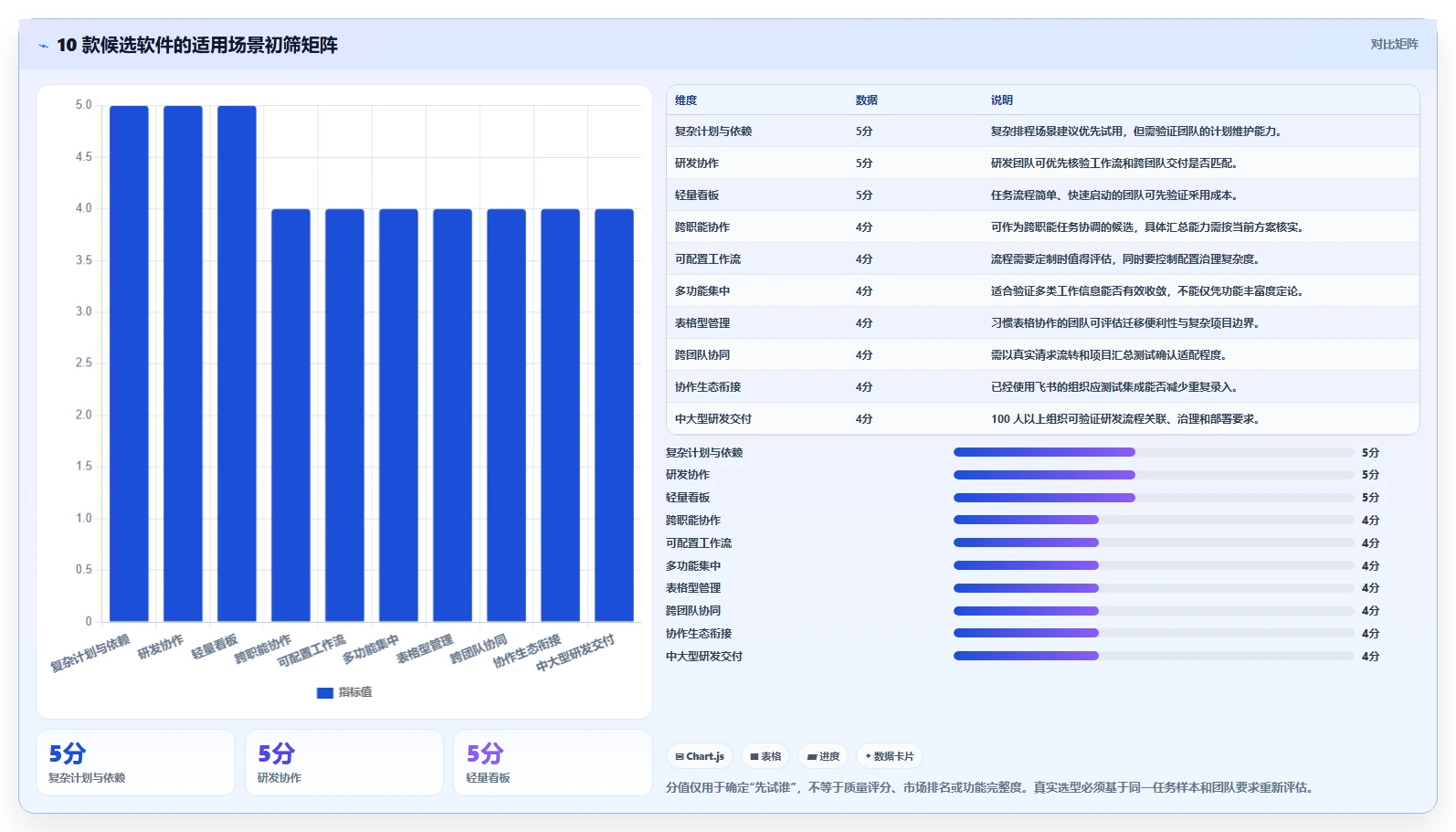Click description starting 100 人以上组织可验证
This screenshot has height=832, width=1456.
(x=1127, y=419)
